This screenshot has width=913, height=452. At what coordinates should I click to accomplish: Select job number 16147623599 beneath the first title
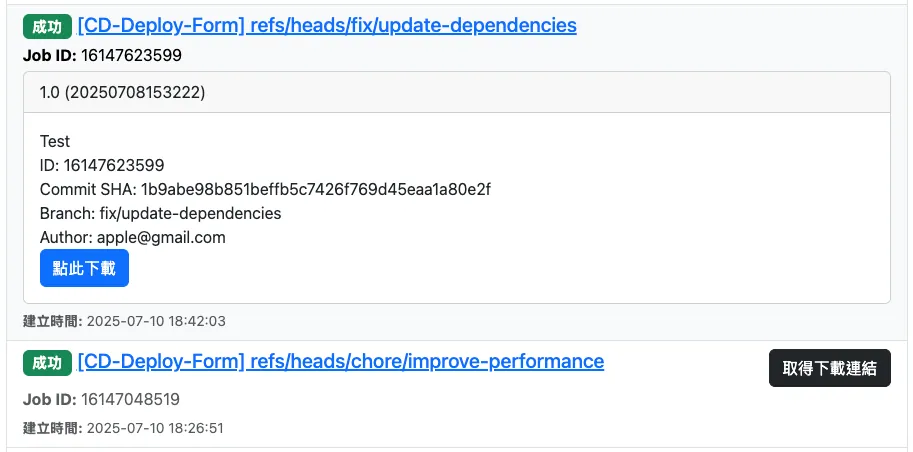click(131, 55)
